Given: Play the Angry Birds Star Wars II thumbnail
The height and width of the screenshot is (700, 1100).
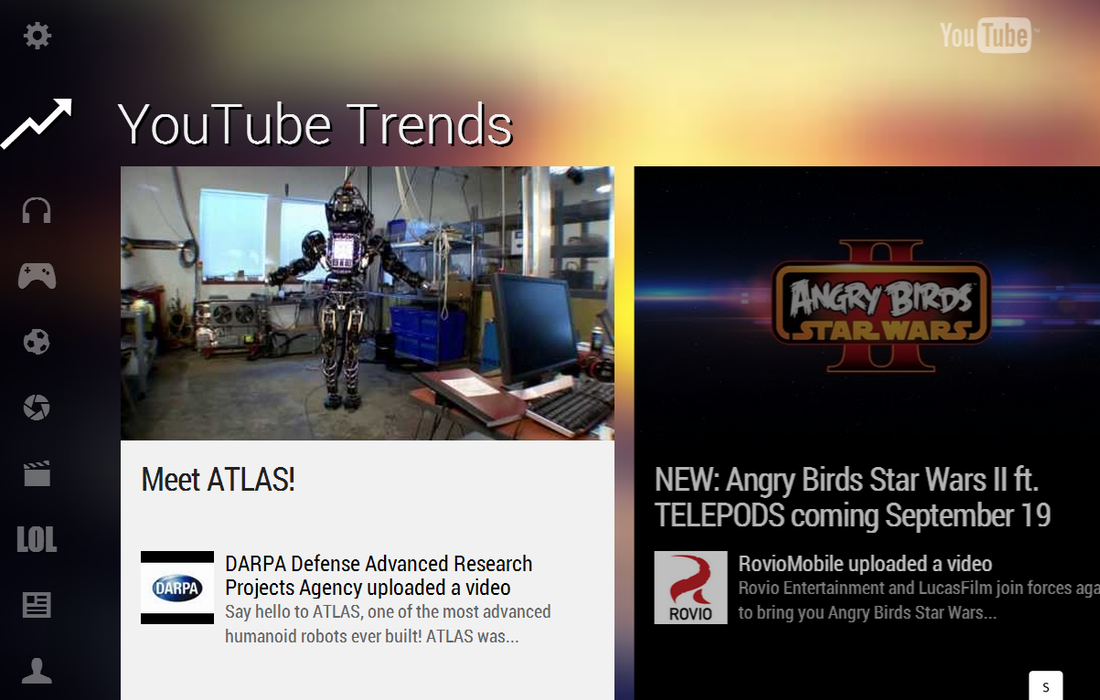Looking at the screenshot, I should coord(867,303).
